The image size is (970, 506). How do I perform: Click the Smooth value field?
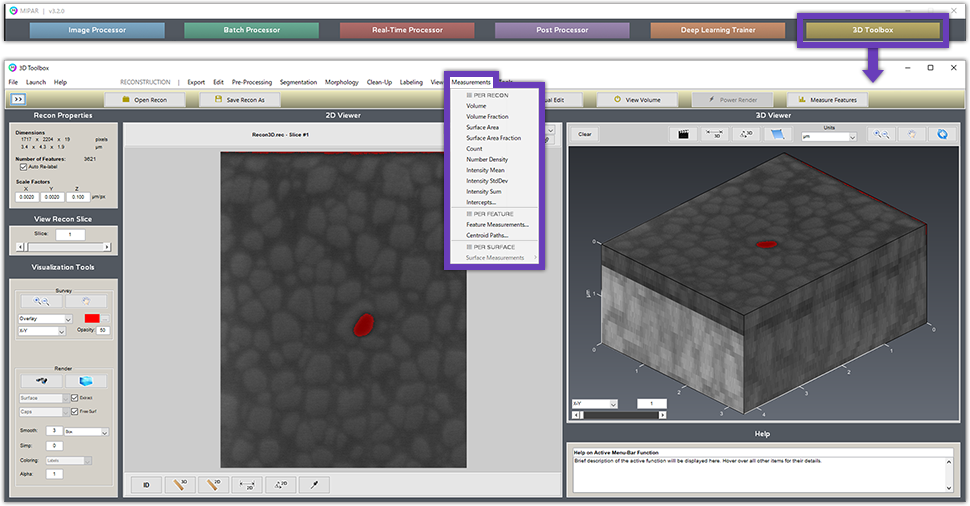click(54, 431)
